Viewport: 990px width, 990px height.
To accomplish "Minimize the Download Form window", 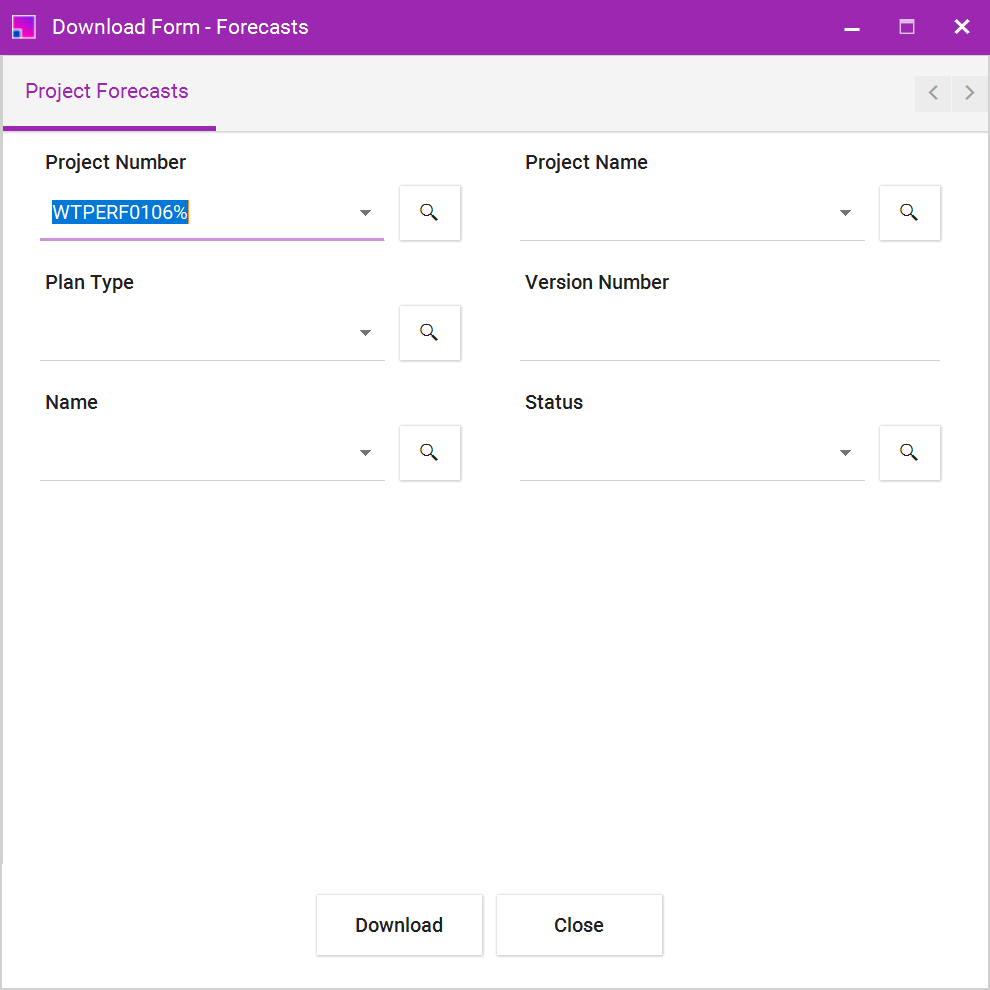I will [x=852, y=27].
